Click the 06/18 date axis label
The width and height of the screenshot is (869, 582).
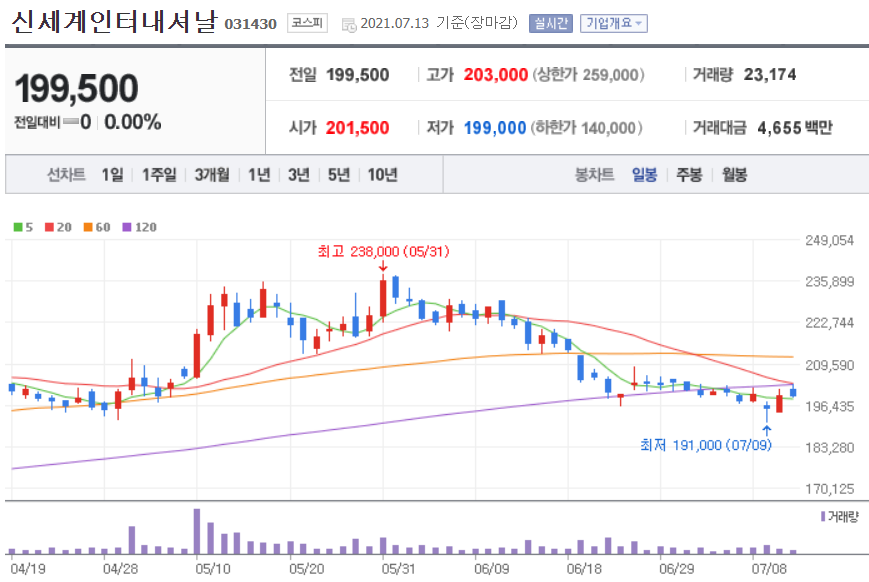(584, 569)
